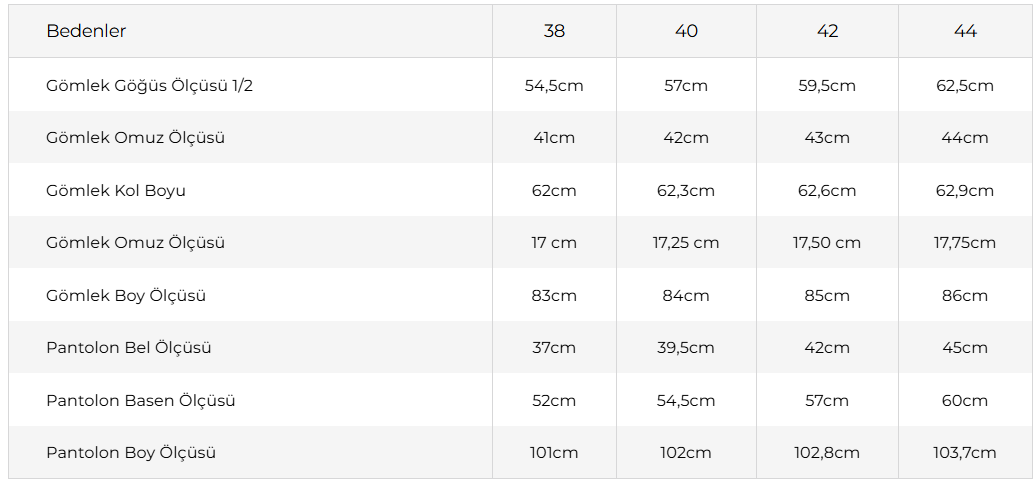Click the Gömlek Göğüs Ölçüsü 1/2 row label
This screenshot has width=1035, height=479.
coord(149,85)
